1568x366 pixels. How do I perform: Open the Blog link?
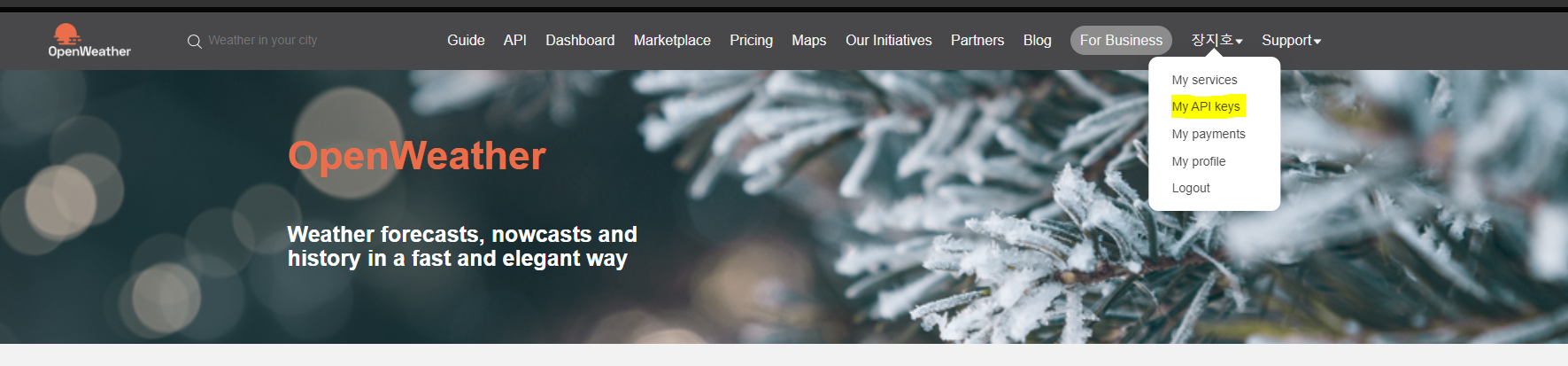coord(1038,41)
